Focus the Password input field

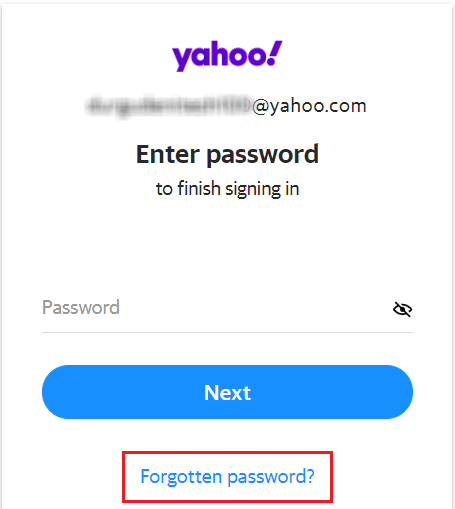coord(227,308)
